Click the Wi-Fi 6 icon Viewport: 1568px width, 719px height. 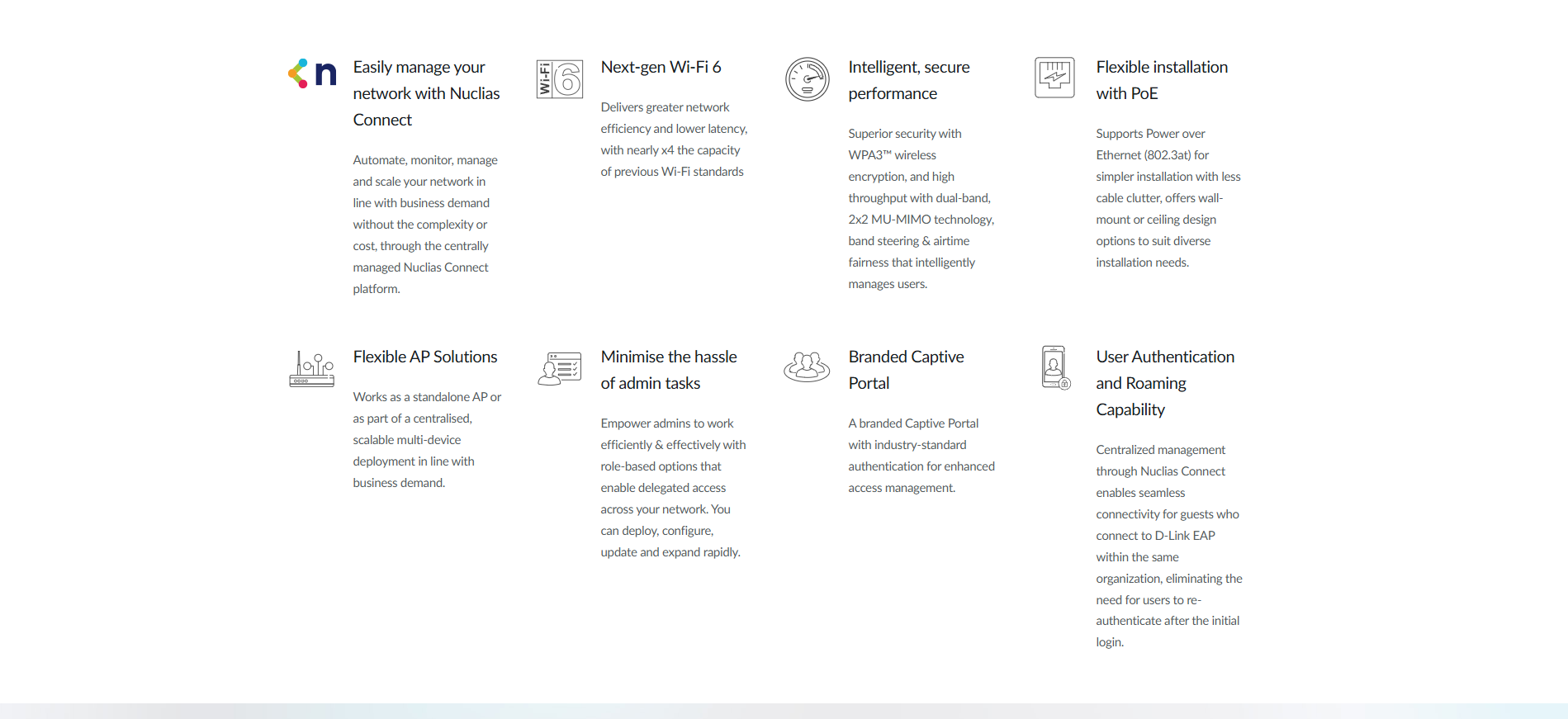pos(559,79)
